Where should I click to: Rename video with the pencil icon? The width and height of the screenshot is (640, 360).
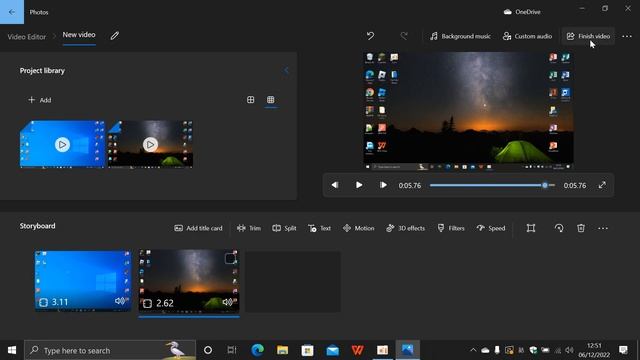pos(115,36)
